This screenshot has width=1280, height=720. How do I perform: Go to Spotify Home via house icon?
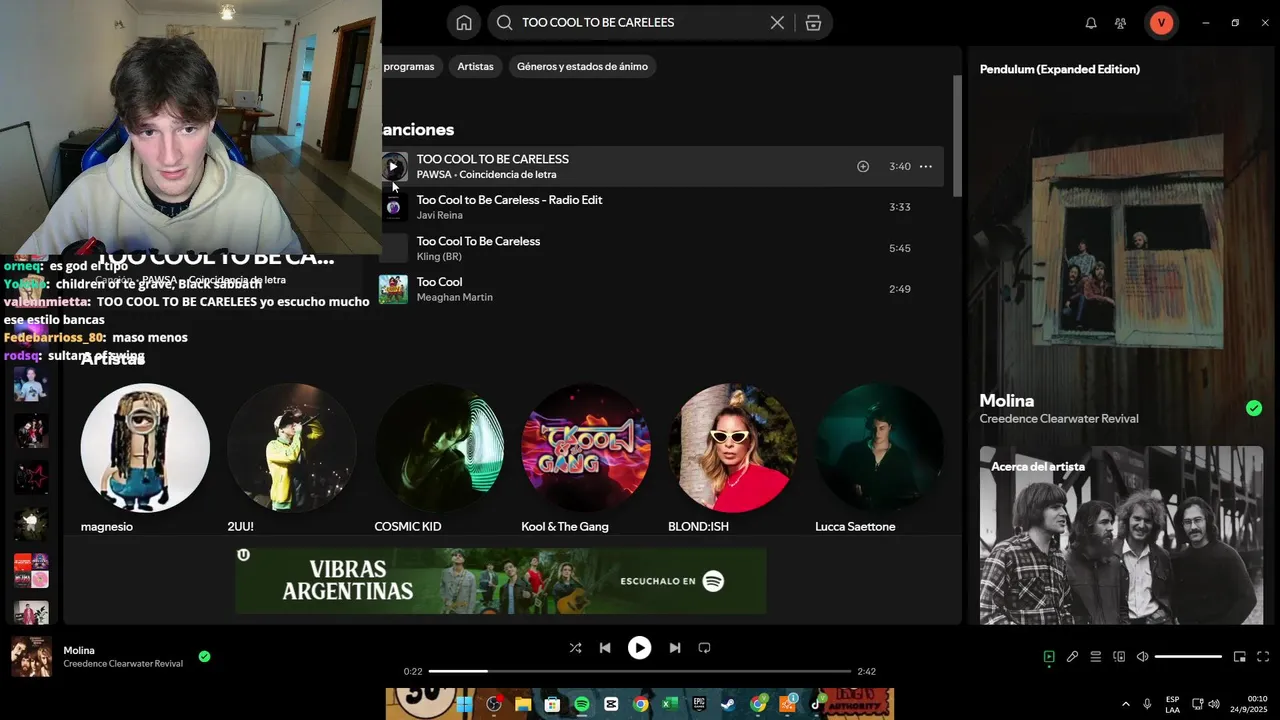point(463,22)
